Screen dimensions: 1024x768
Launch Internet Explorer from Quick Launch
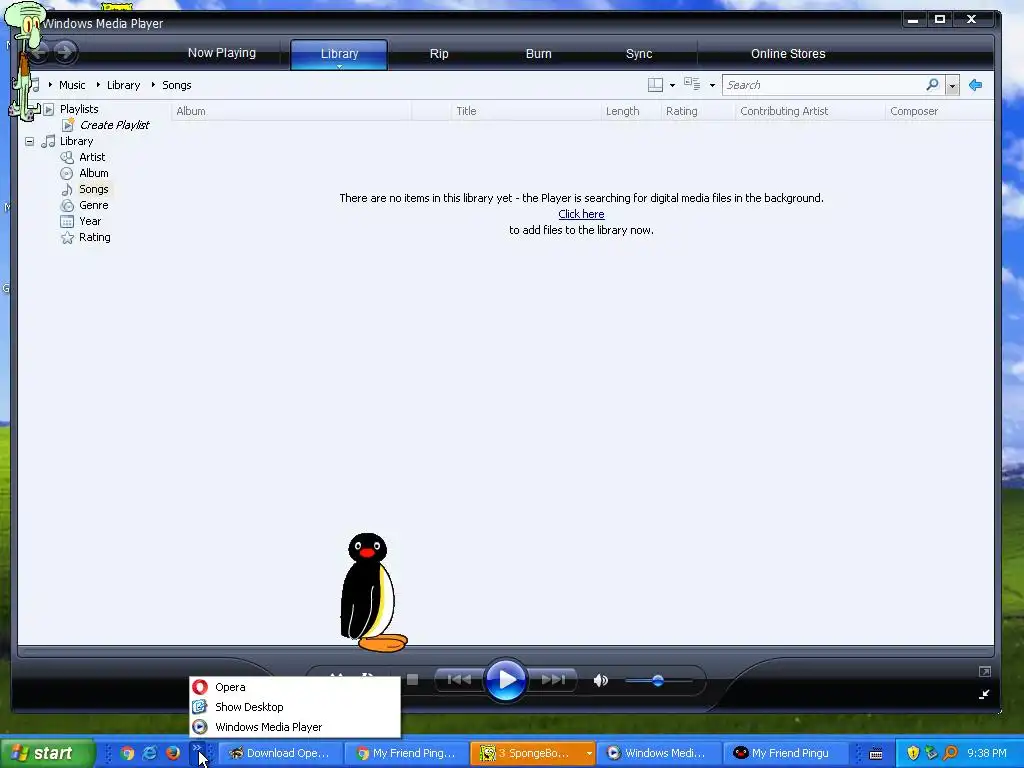(x=150, y=753)
